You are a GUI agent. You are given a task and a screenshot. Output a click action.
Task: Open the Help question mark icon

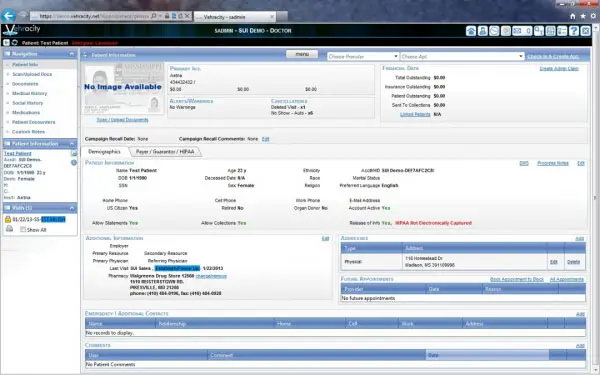click(574, 31)
